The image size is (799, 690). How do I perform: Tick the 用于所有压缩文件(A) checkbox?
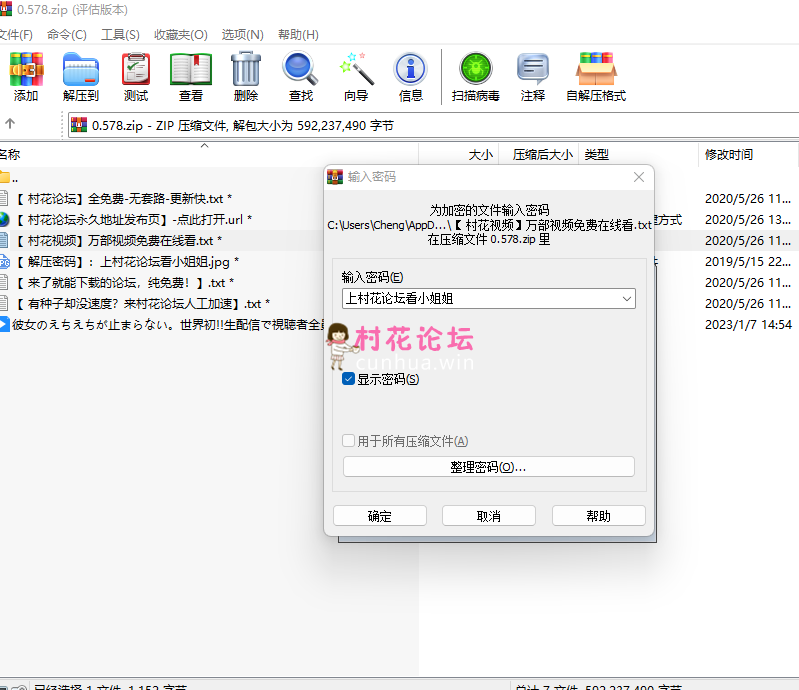(x=349, y=440)
